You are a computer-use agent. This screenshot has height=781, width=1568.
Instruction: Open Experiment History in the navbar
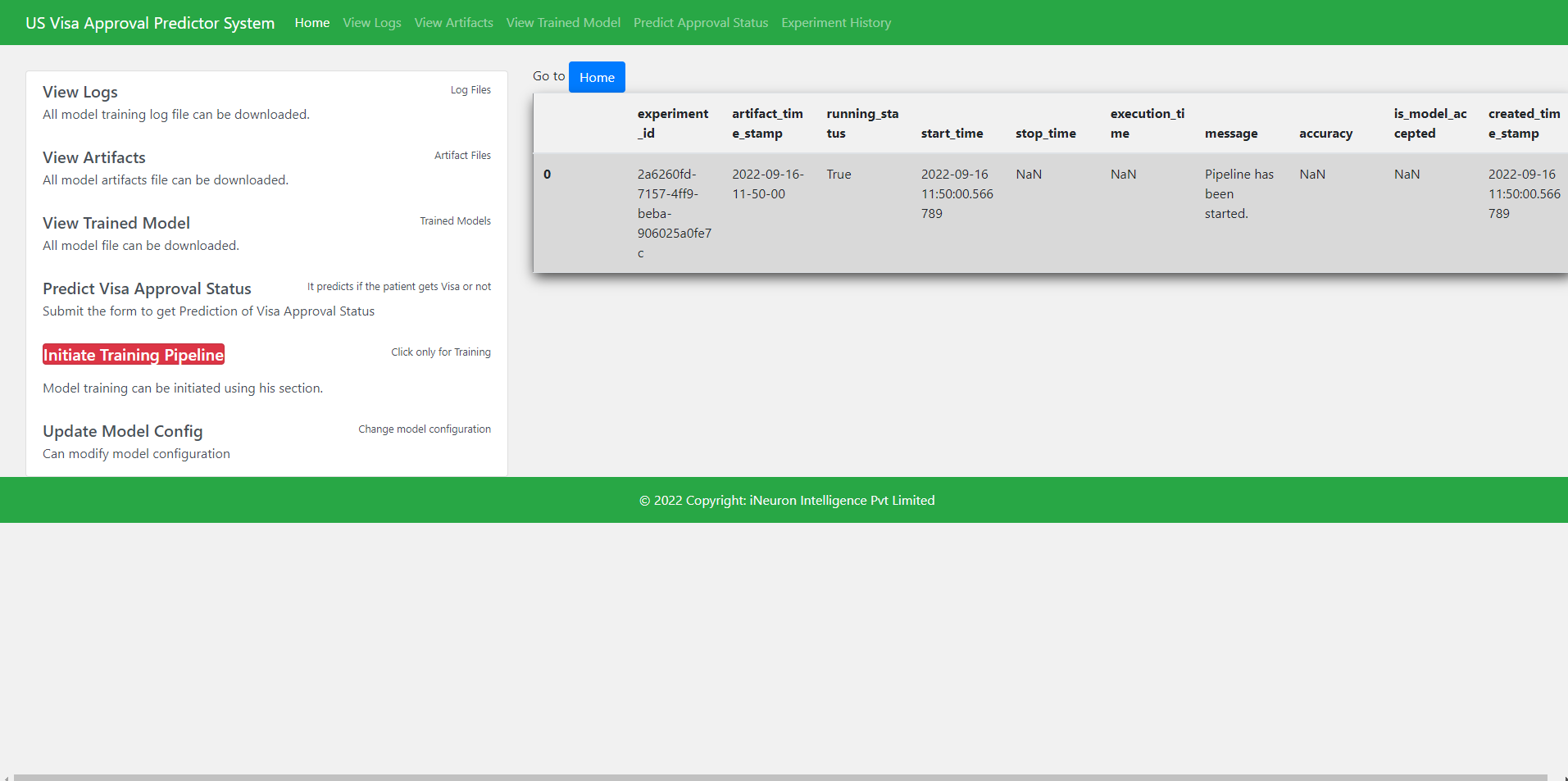click(836, 23)
